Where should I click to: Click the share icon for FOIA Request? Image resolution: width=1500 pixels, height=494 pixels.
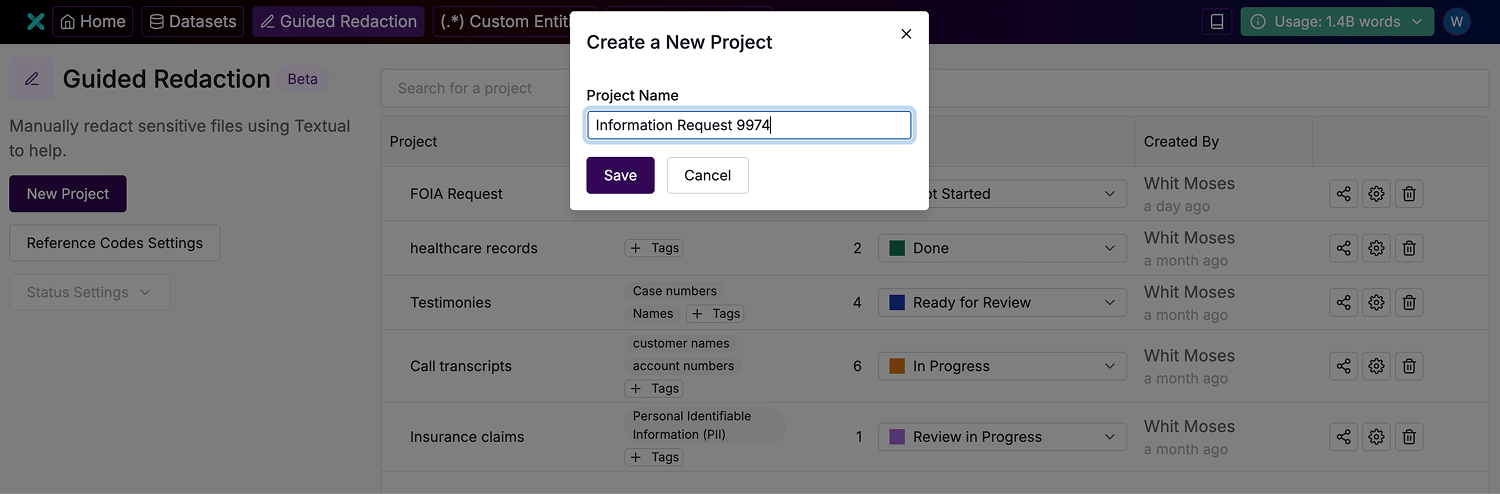pyautogui.click(x=1343, y=194)
